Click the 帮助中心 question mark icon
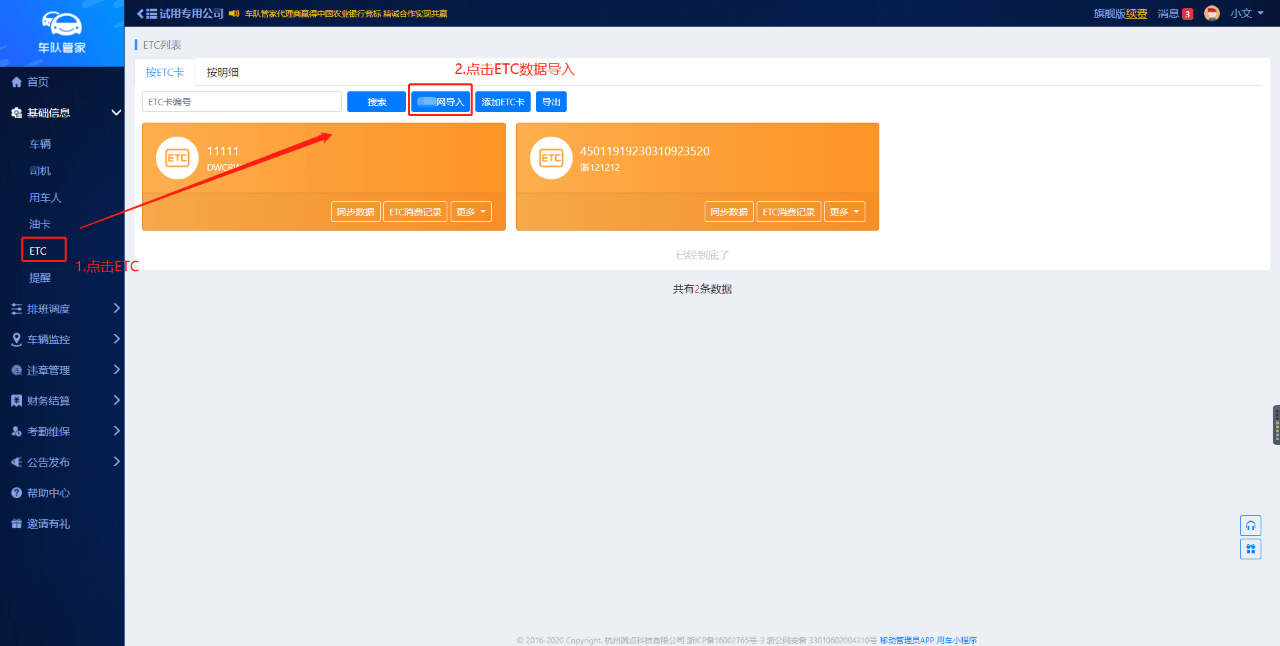 coord(16,493)
